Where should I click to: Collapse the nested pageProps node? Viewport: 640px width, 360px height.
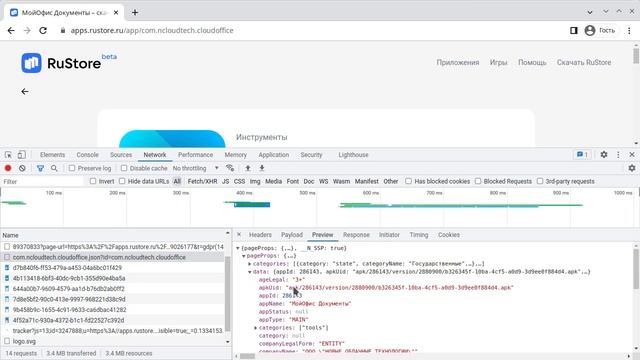(244, 256)
